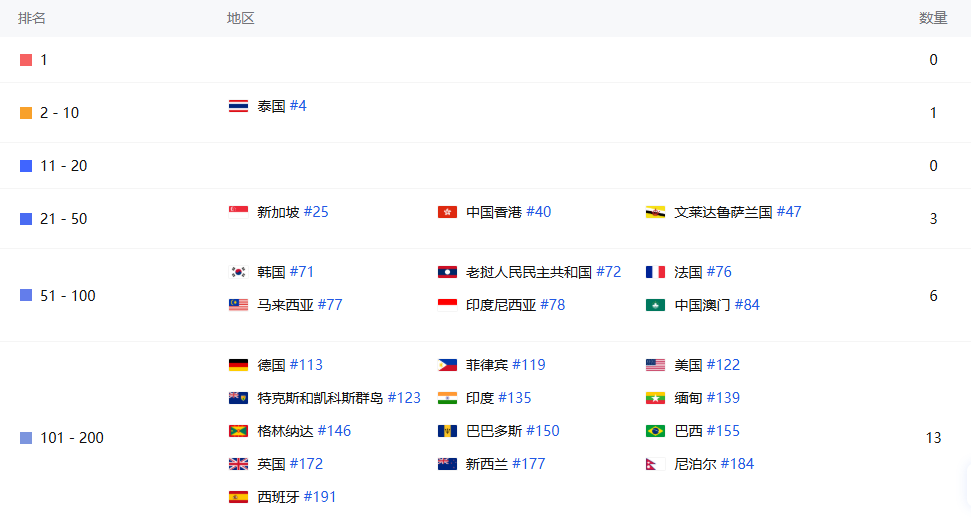Image resolution: width=971 pixels, height=523 pixels.
Task: Click the red swatch for rank 1
Action: pos(26,60)
